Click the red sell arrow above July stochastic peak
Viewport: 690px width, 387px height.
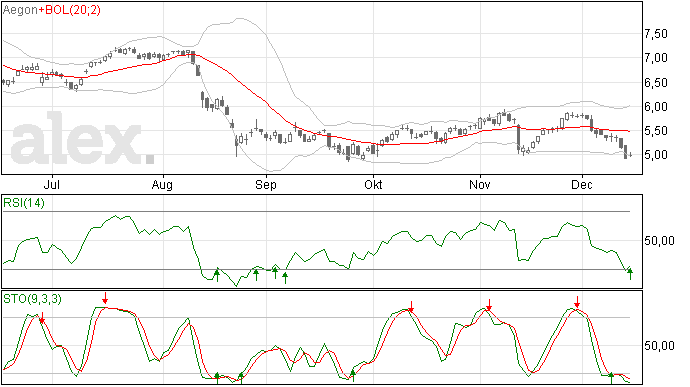(x=105, y=298)
